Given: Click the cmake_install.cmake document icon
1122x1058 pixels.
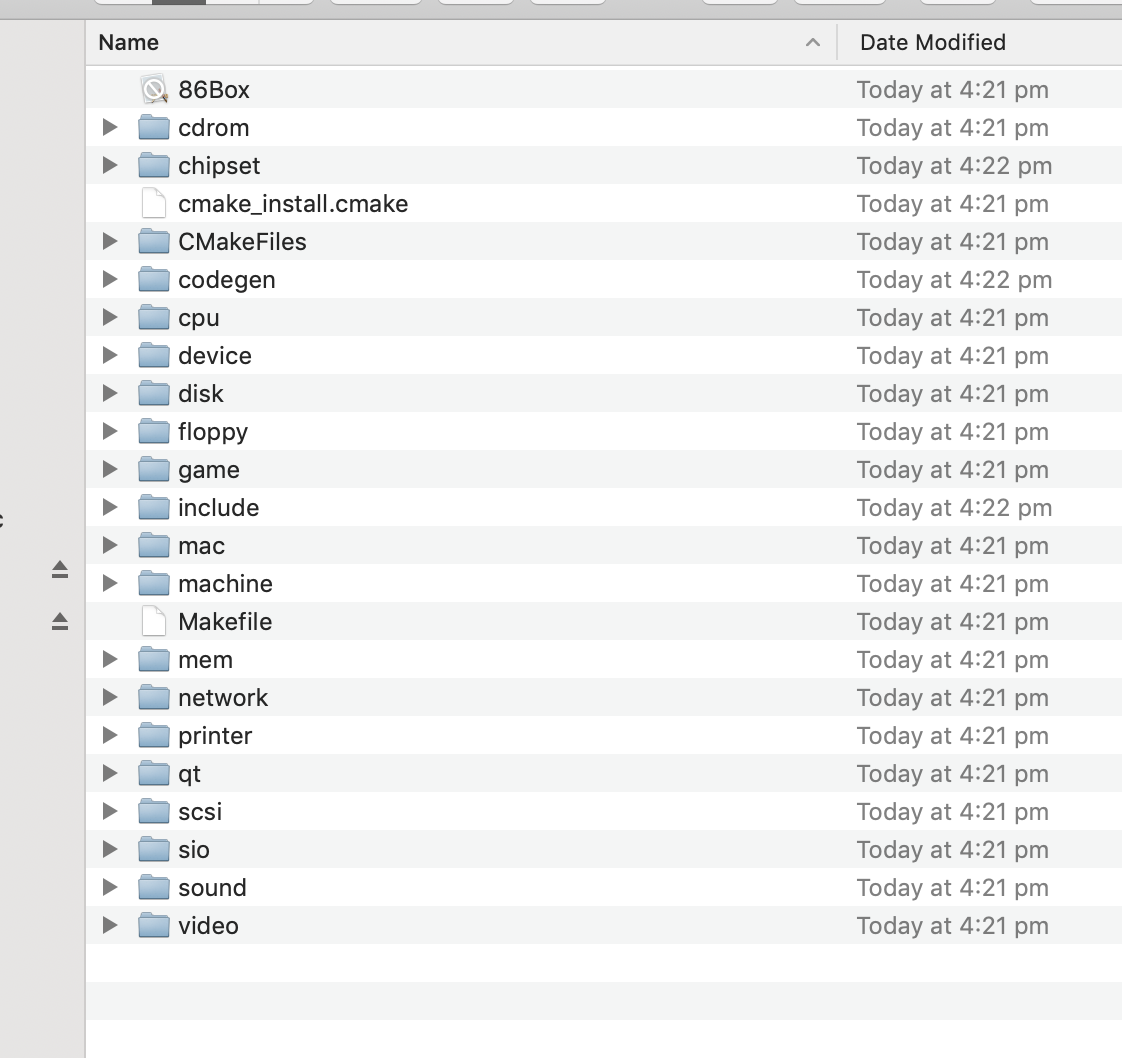Looking at the screenshot, I should pyautogui.click(x=154, y=203).
